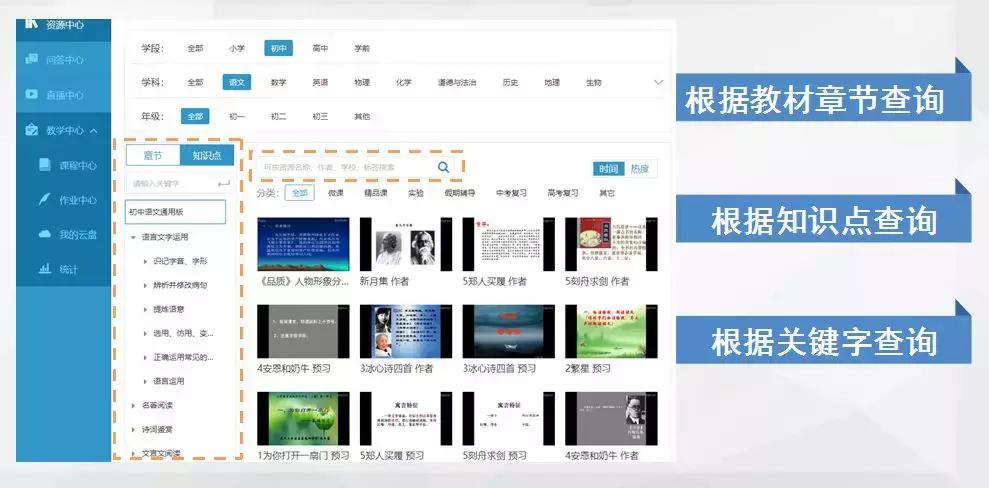Select 小学 school stage
Viewport: 989px width, 488px height.
[x=237, y=48]
